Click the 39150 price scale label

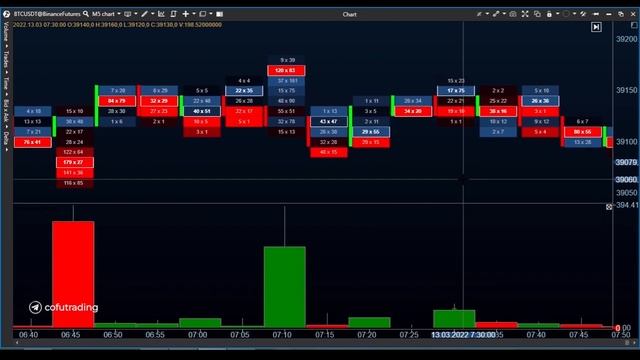coord(626,90)
